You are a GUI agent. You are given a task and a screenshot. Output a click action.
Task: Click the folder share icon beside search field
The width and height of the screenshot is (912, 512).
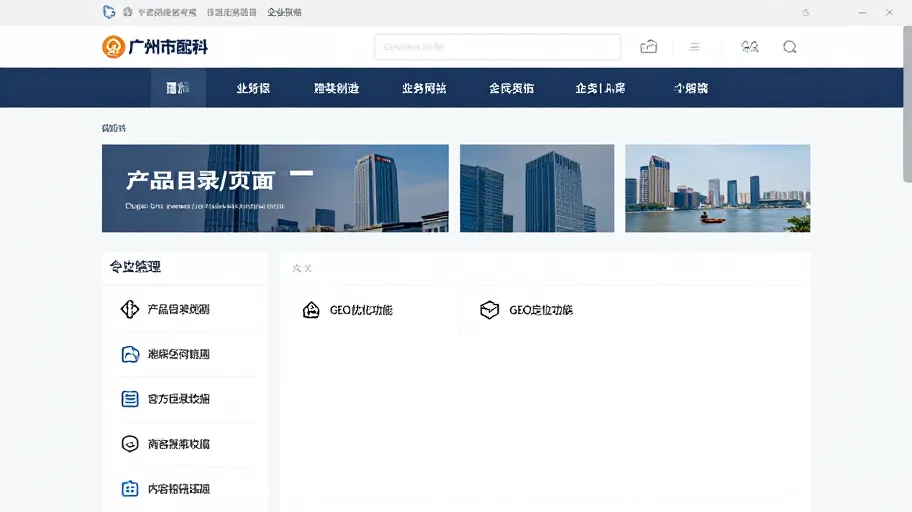pos(649,47)
